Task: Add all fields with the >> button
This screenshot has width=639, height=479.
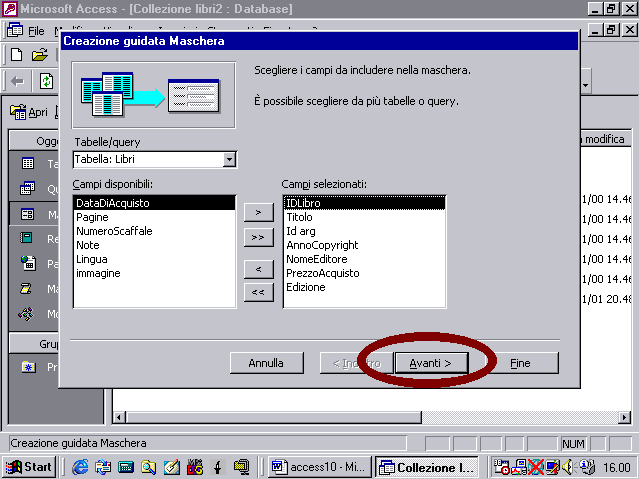Action: [258, 237]
